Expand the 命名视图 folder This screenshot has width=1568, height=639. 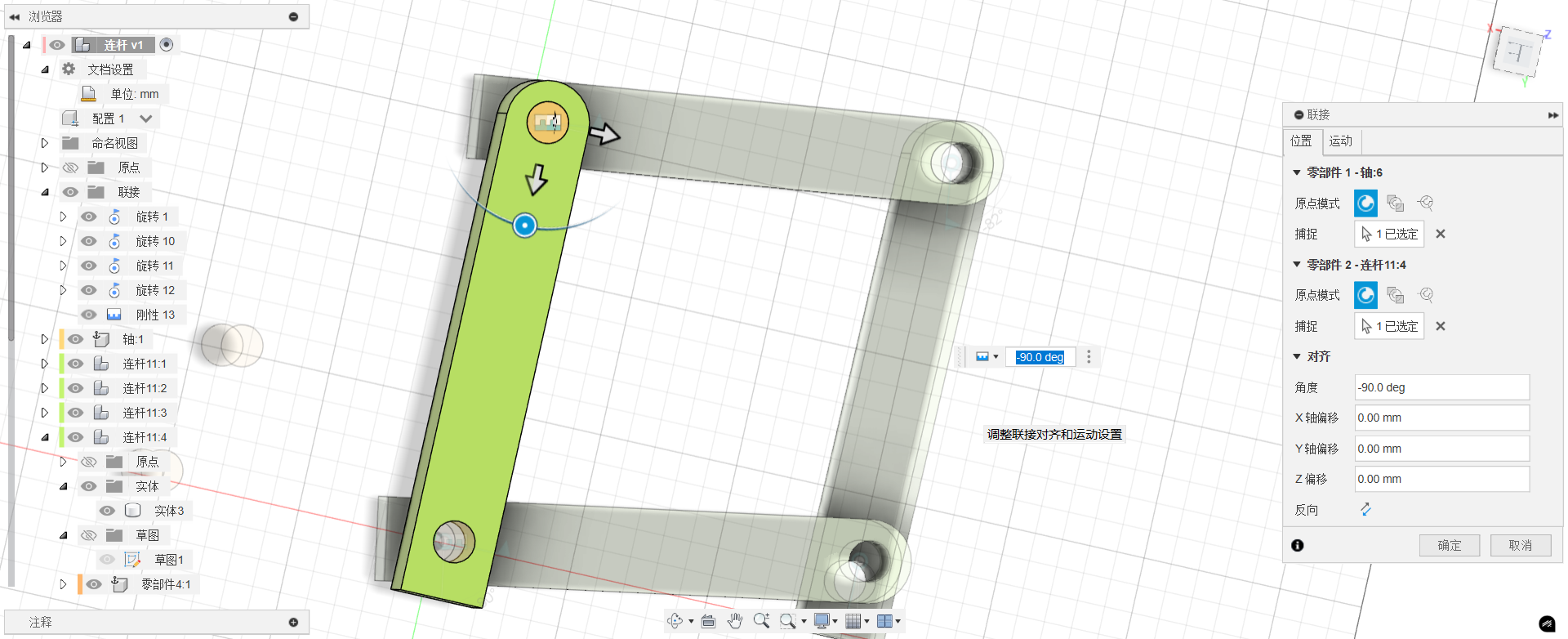(x=45, y=143)
